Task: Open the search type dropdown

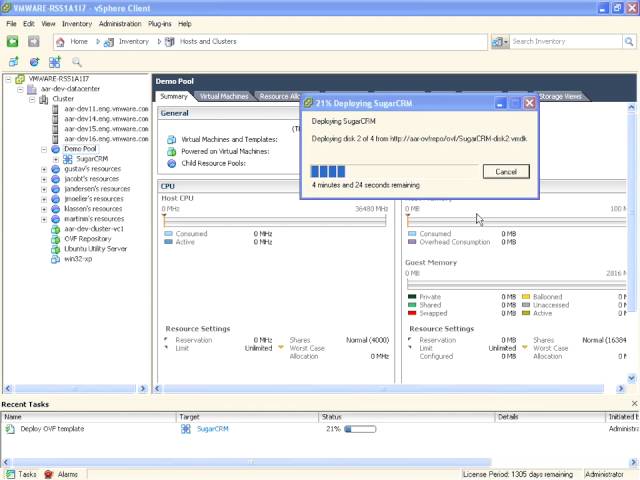Action: (500, 41)
